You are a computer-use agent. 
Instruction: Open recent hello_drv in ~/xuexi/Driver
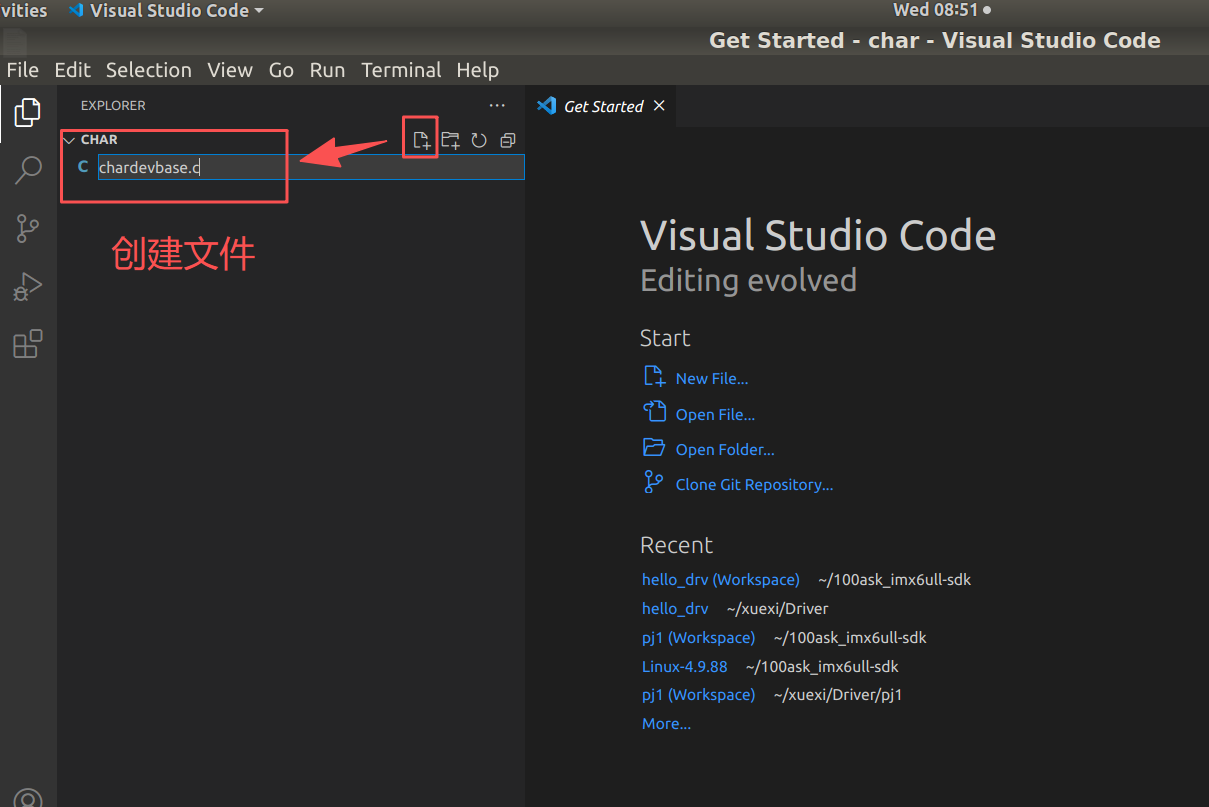coord(675,608)
